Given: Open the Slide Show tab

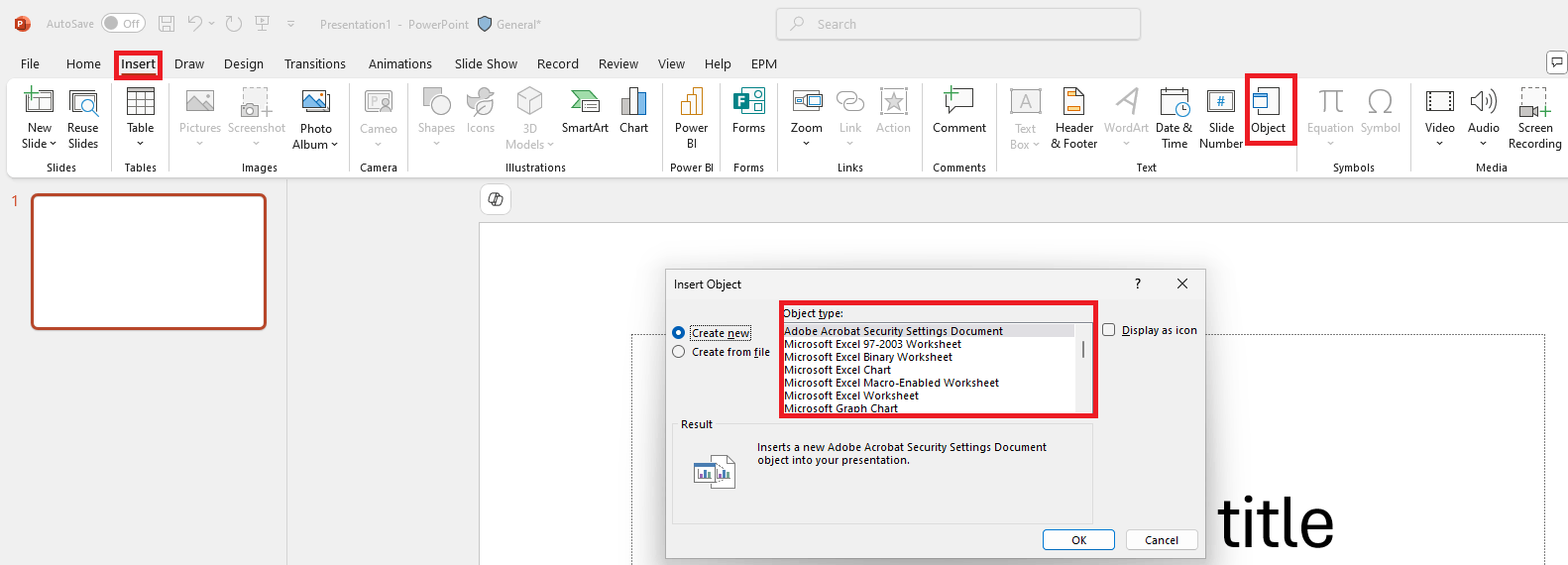Looking at the screenshot, I should tap(486, 63).
